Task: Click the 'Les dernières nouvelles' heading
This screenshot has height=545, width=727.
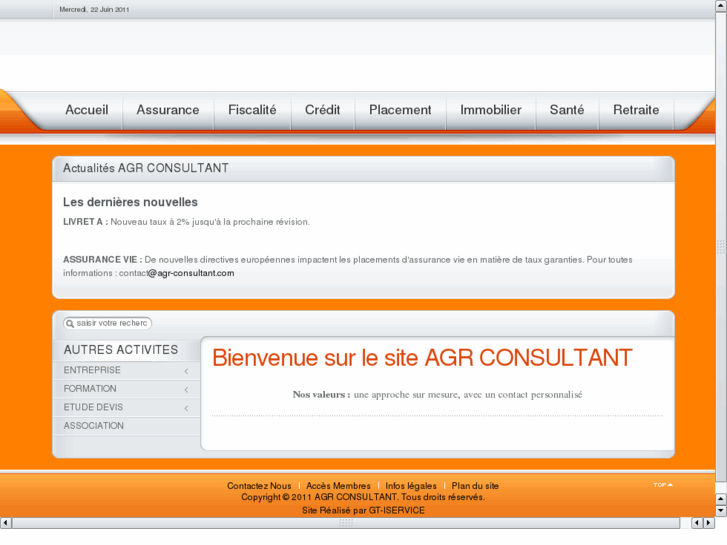Action: (x=130, y=202)
